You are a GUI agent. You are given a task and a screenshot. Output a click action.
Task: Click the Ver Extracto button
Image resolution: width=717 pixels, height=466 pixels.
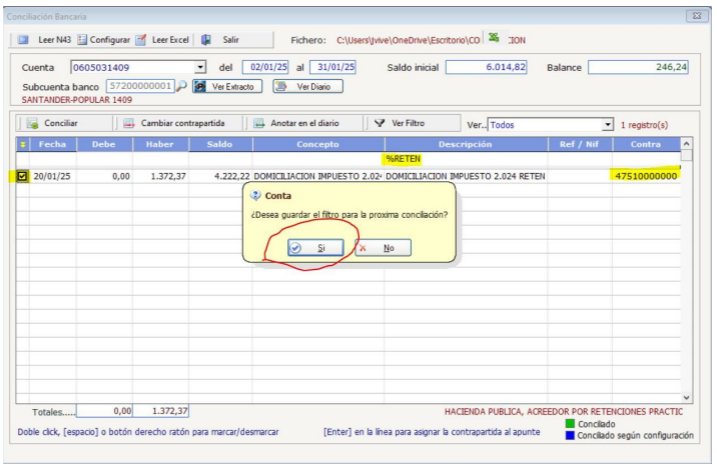(228, 86)
